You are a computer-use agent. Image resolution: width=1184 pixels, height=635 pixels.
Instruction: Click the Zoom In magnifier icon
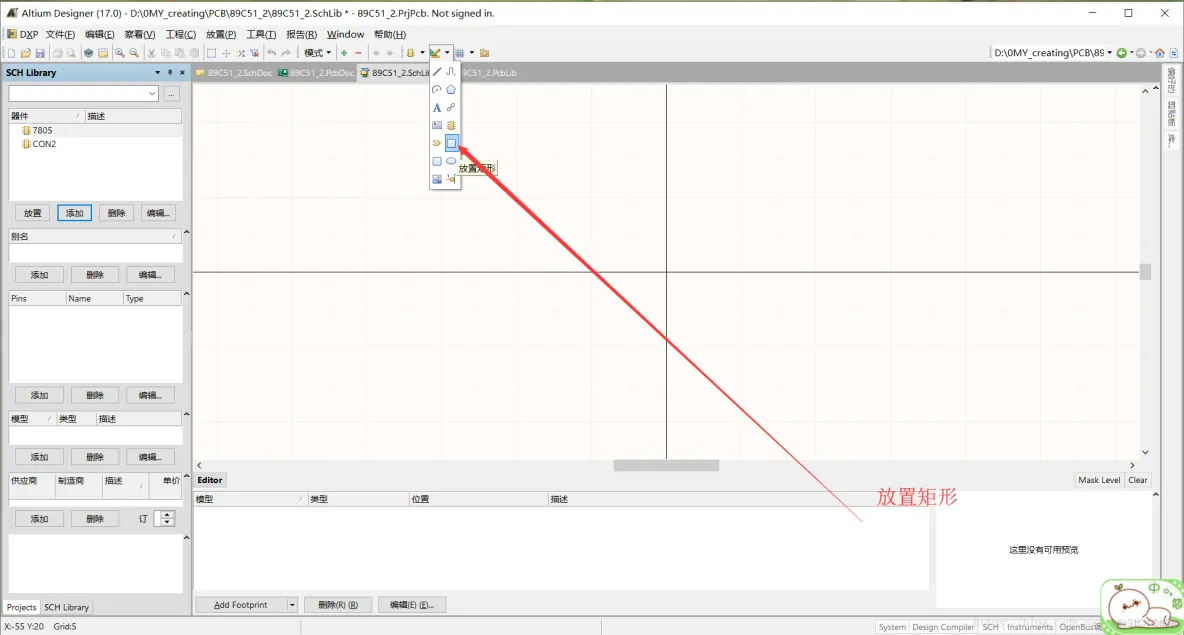[119, 53]
